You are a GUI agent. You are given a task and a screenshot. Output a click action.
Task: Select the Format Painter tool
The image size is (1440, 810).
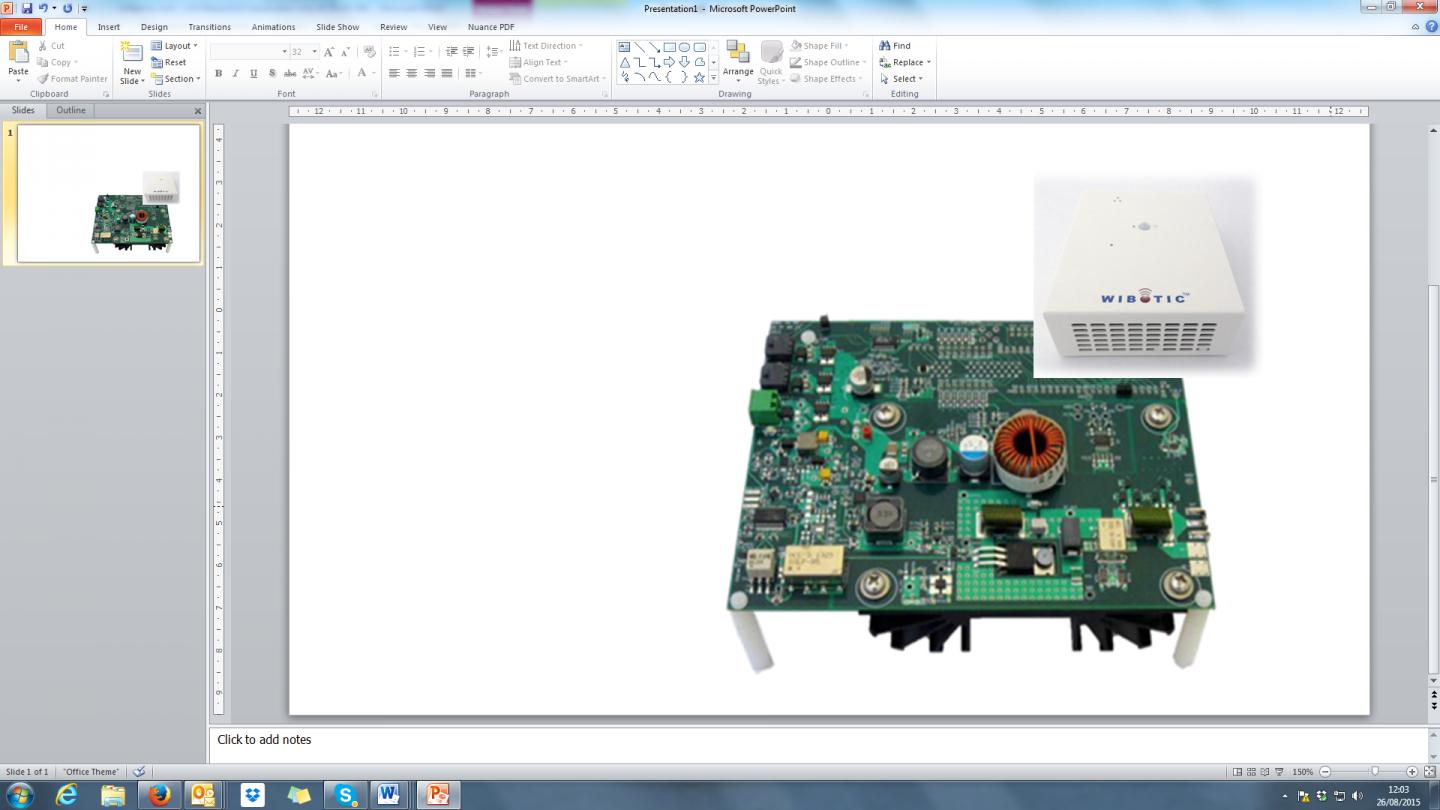click(72, 78)
